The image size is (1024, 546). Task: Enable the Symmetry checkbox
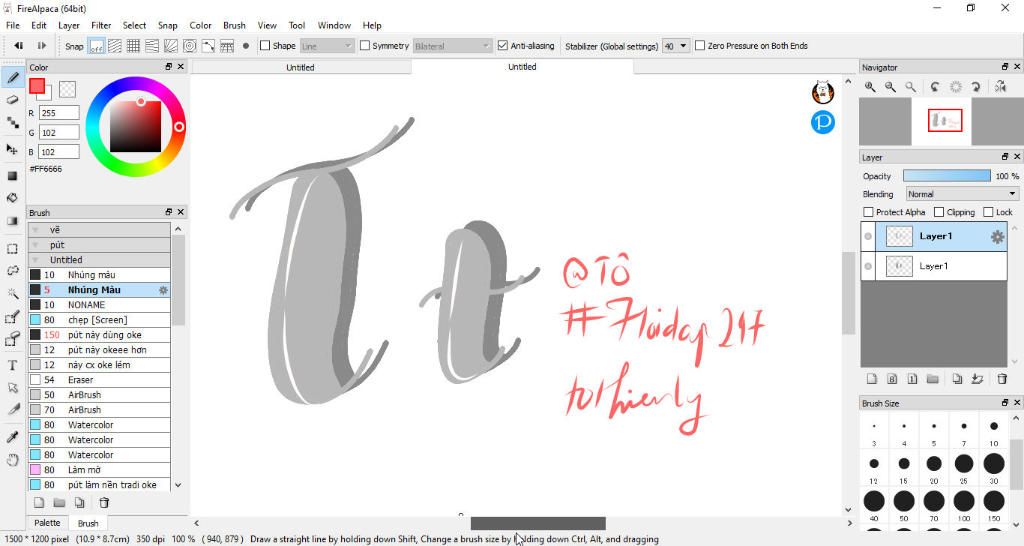pyautogui.click(x=365, y=46)
